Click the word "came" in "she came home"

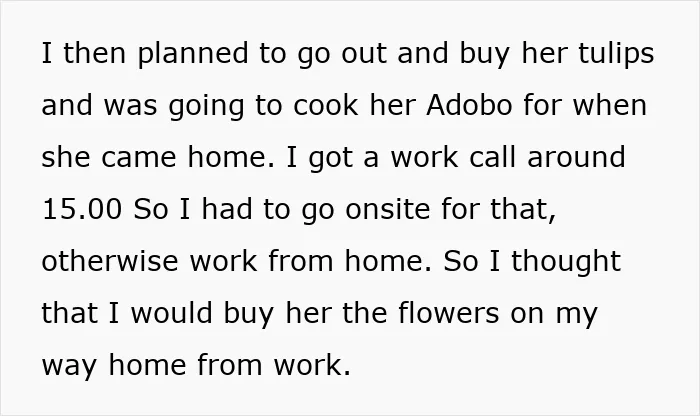click(x=138, y=158)
